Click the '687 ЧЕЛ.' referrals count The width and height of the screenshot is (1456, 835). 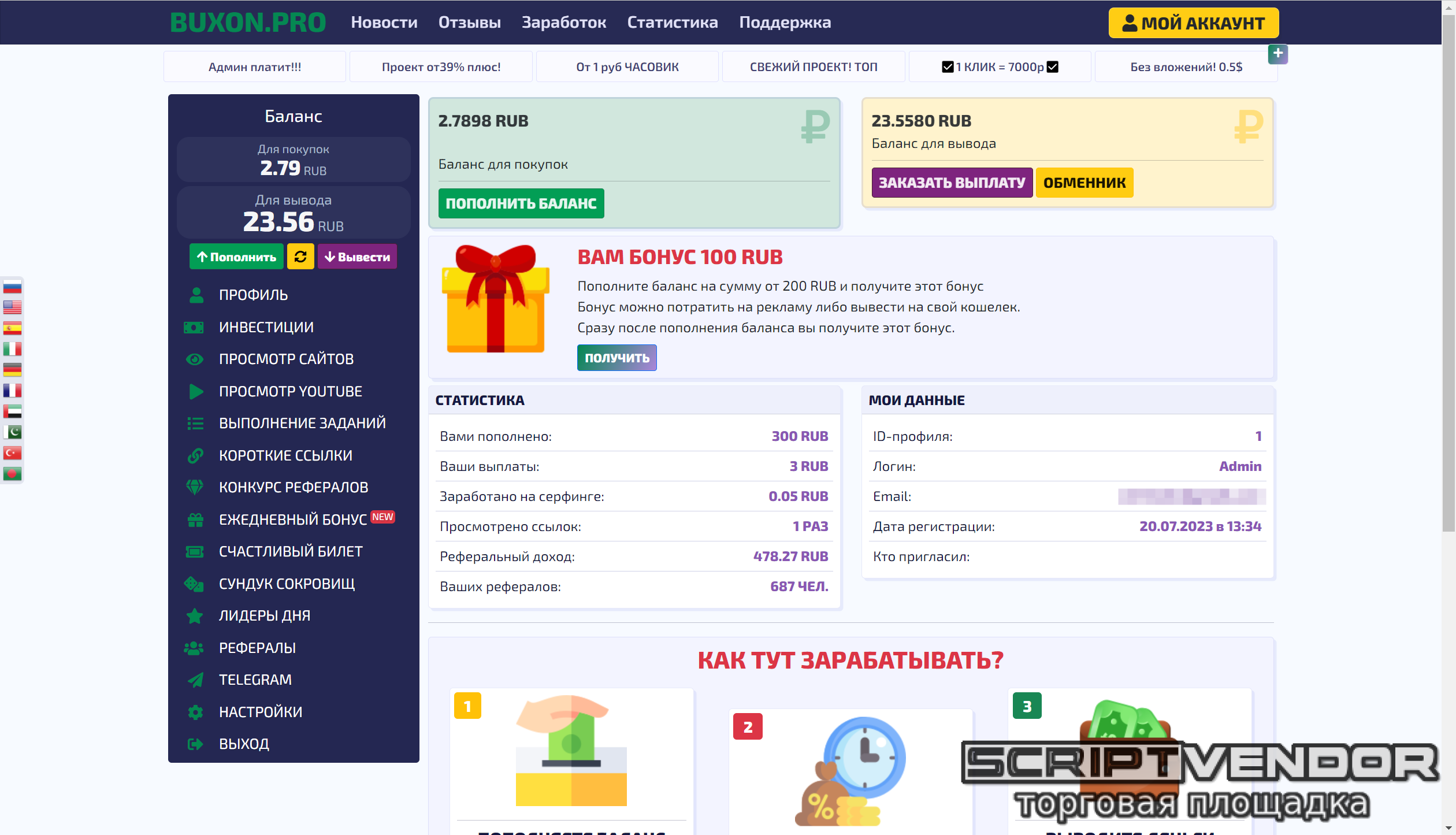799,587
